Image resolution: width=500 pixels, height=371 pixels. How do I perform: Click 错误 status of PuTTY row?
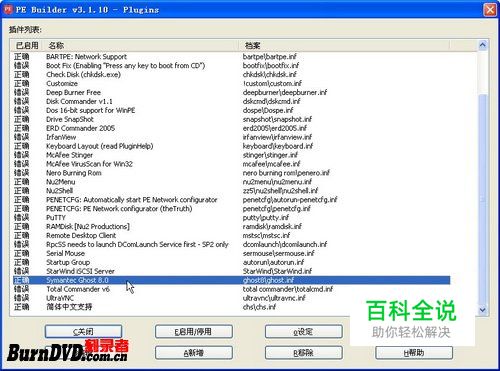(22, 218)
